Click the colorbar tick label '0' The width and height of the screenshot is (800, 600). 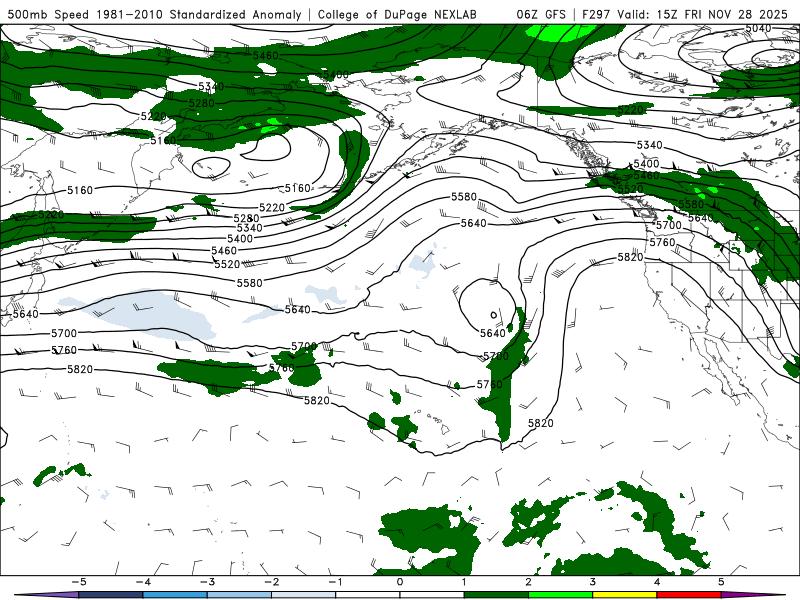coord(399,582)
